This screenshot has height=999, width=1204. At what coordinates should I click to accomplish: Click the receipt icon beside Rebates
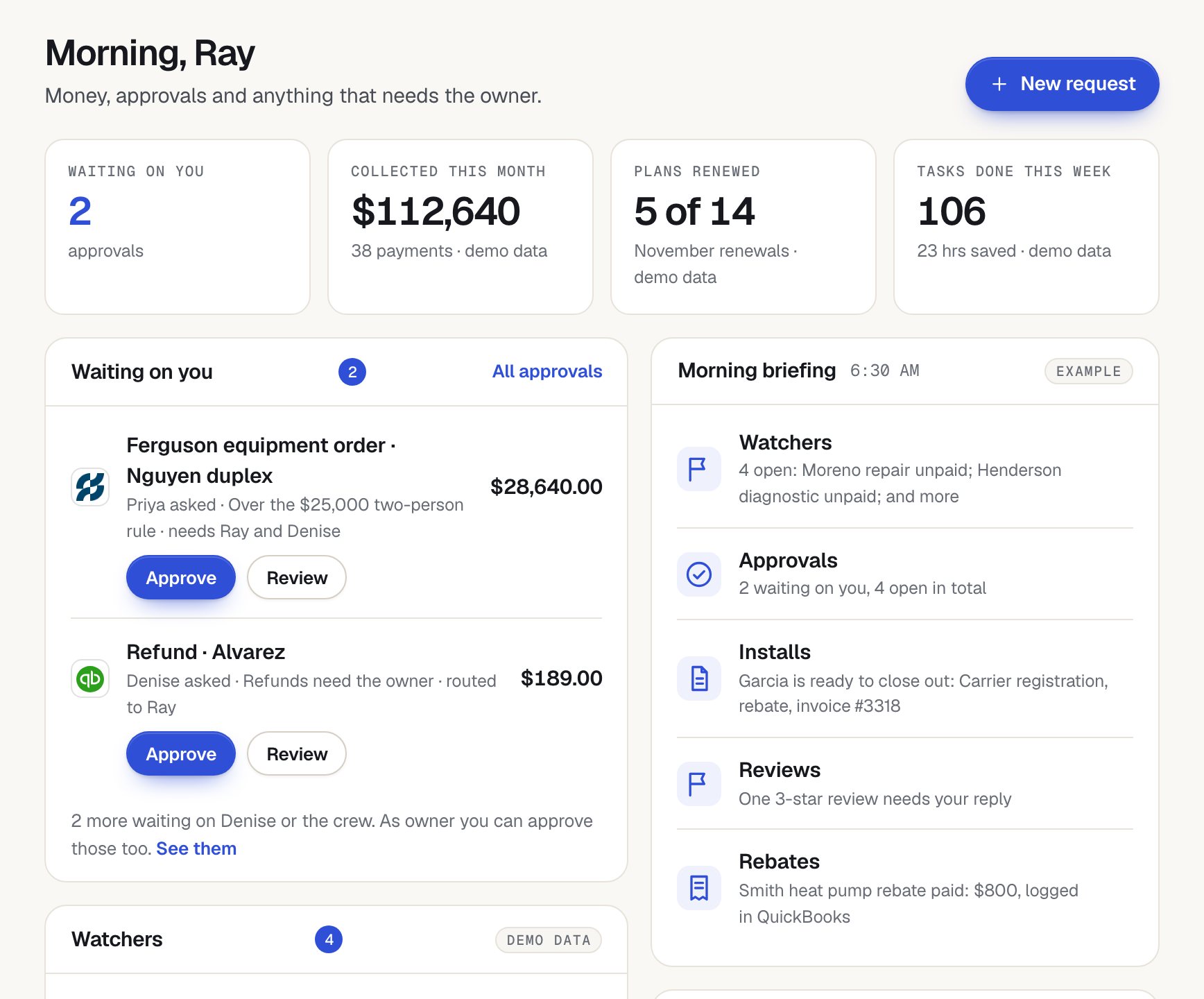(x=699, y=888)
